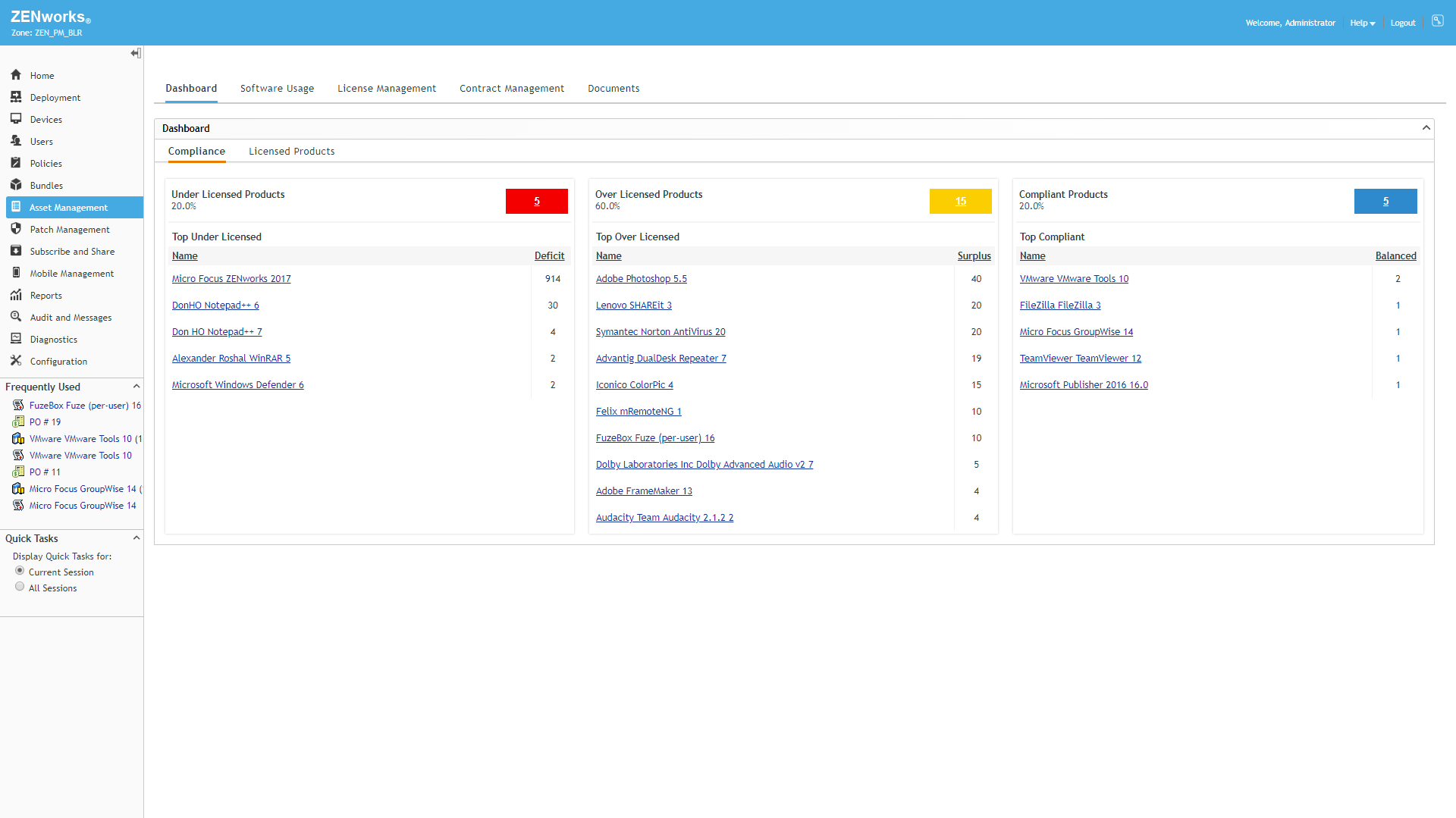The width and height of the screenshot is (1456, 818).
Task: Collapse the Dashboard panel
Action: point(1426,128)
